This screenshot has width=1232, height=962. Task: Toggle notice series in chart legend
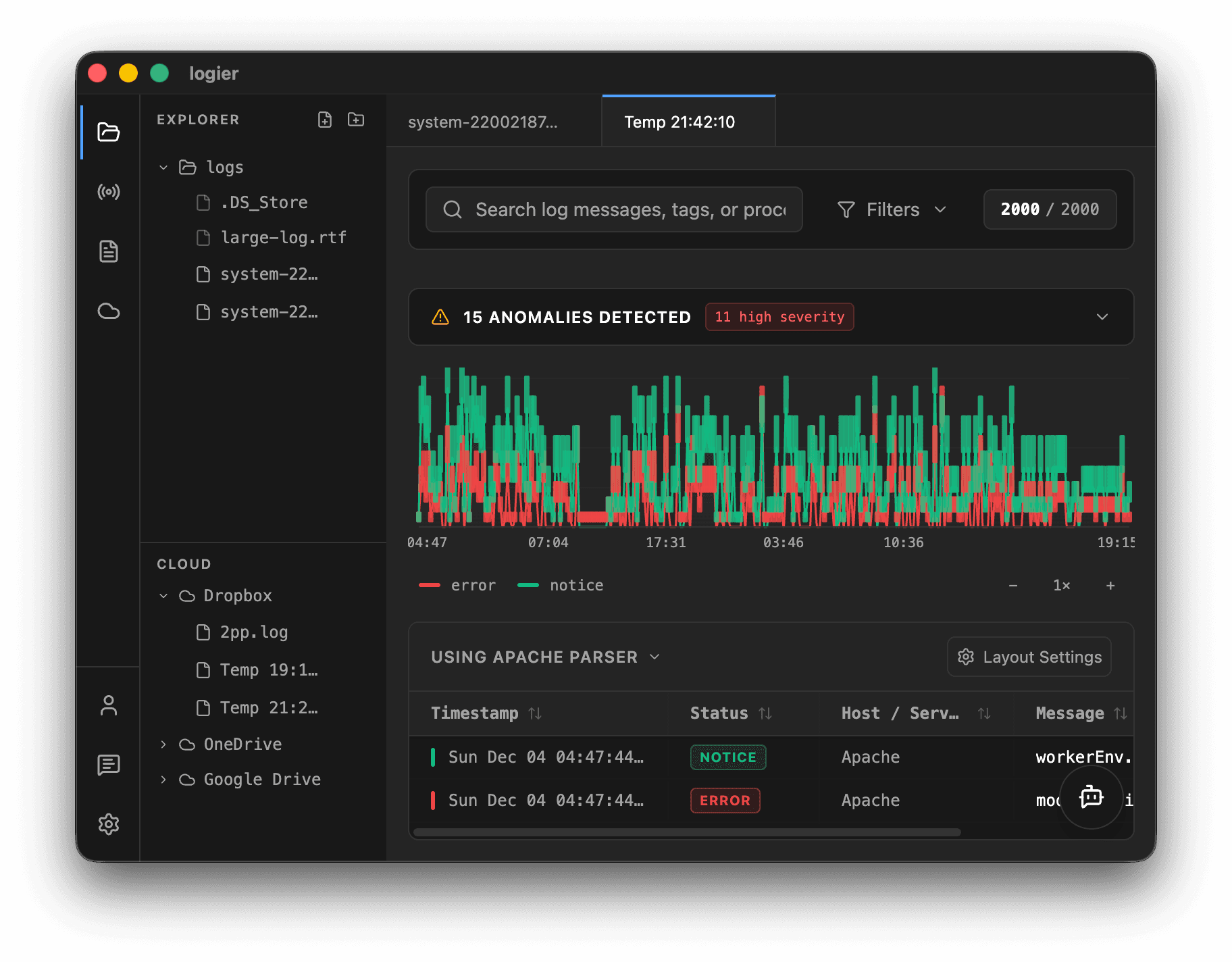(561, 586)
